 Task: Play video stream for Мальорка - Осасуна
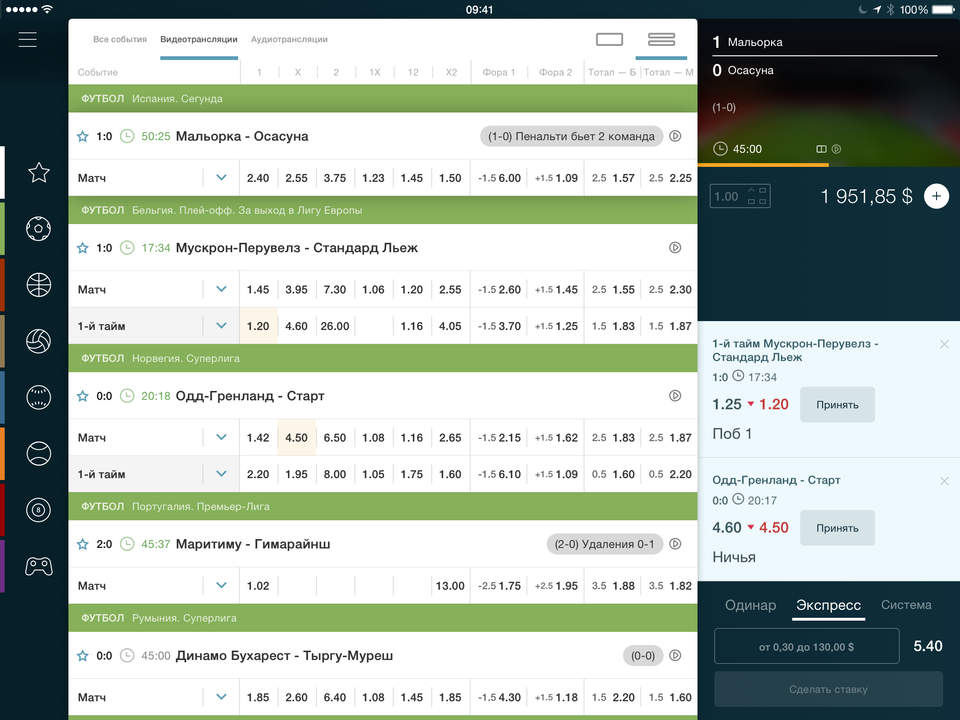click(675, 136)
